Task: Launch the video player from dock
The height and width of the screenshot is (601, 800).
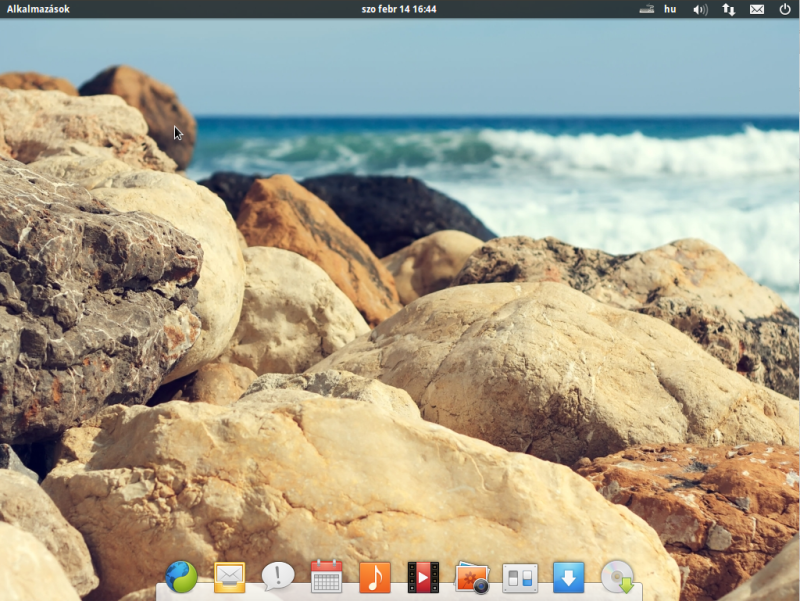Action: tap(423, 578)
